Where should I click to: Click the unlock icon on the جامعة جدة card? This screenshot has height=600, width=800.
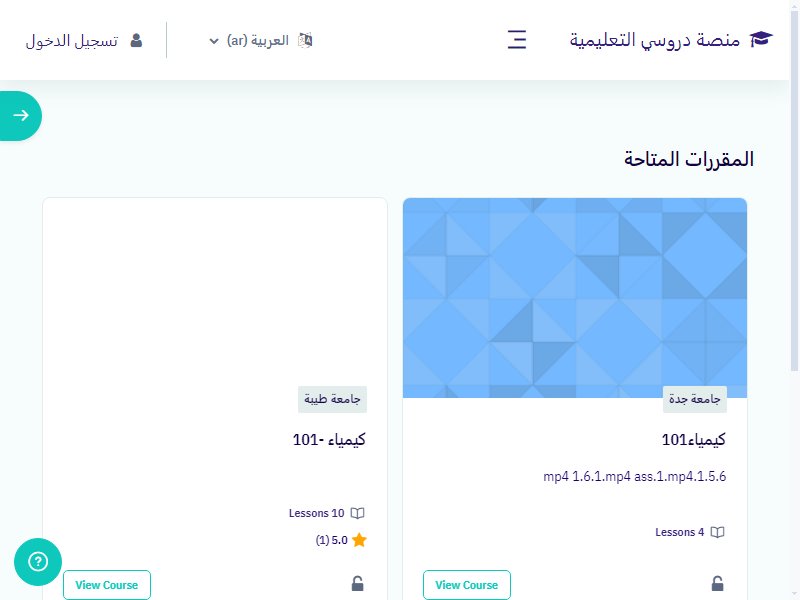click(718, 583)
